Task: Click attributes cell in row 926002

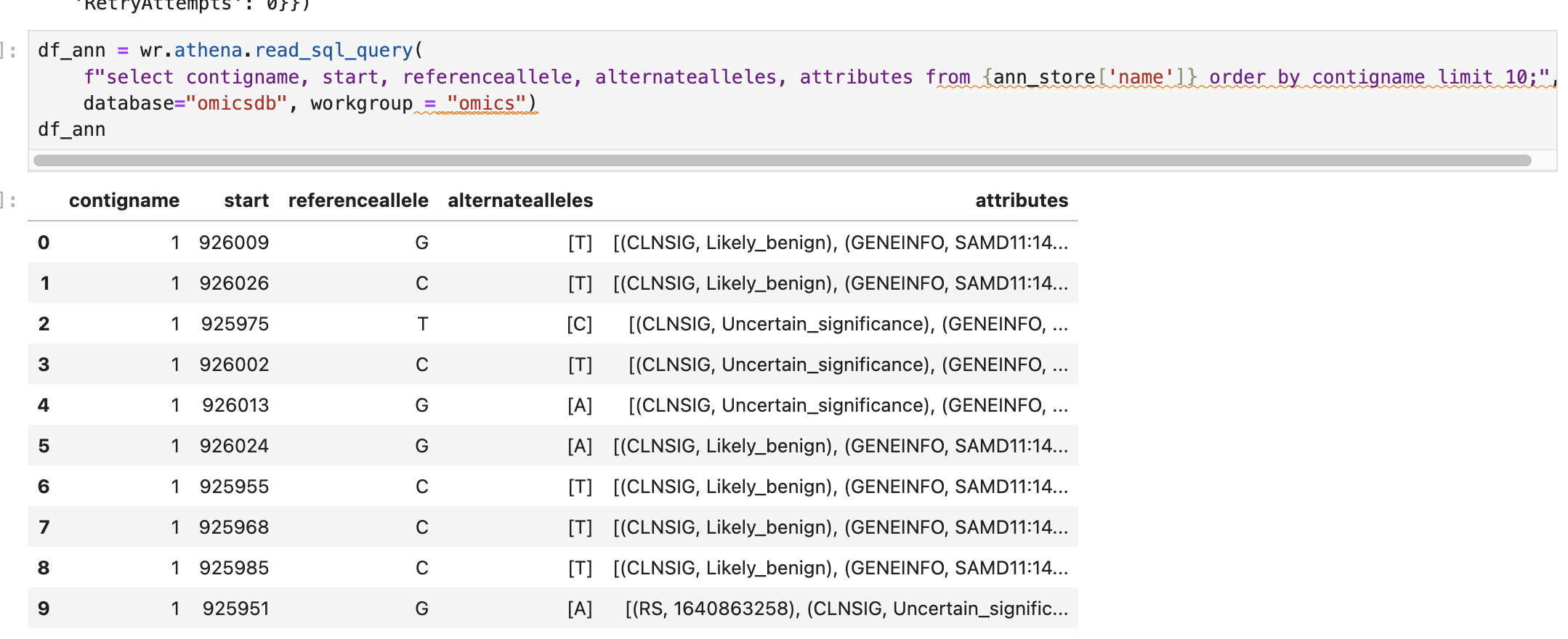Action: pyautogui.click(x=848, y=365)
